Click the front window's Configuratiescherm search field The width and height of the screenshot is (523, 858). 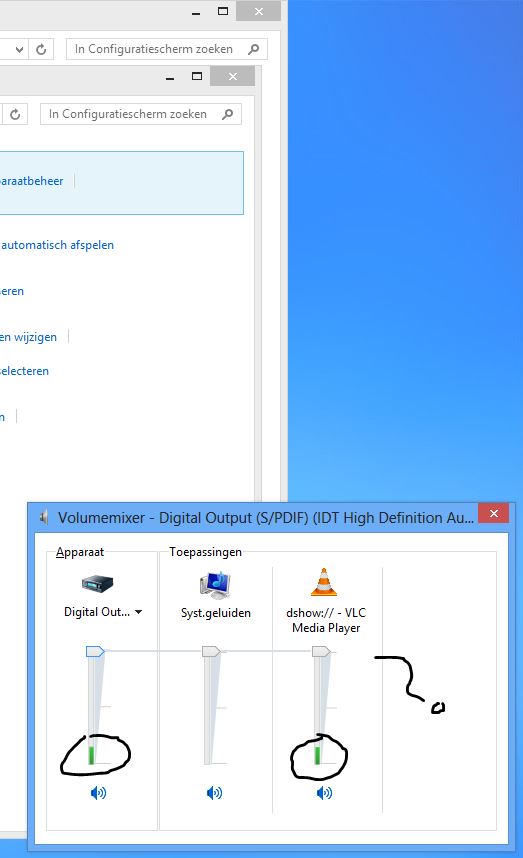coord(141,114)
